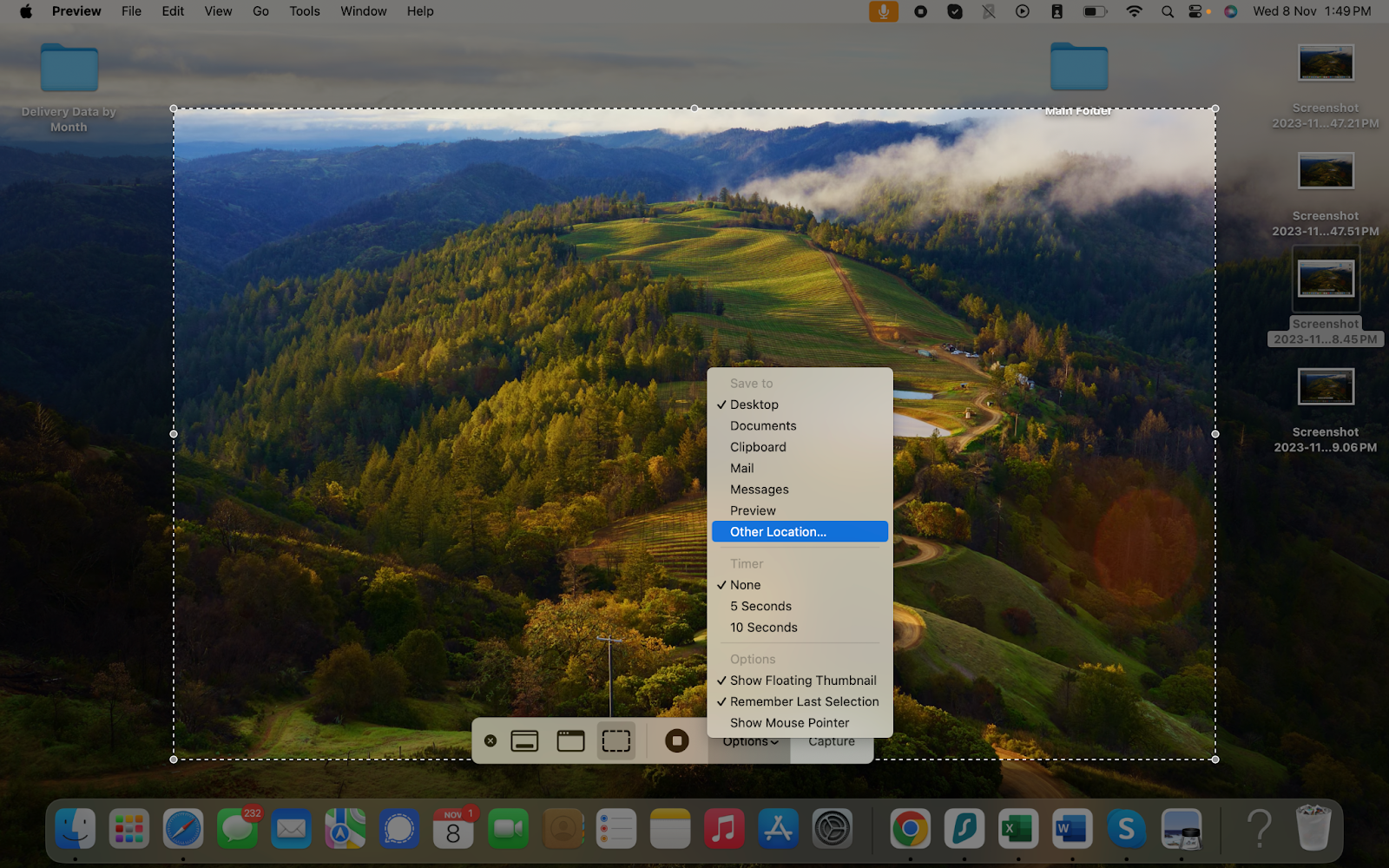1389x868 pixels.
Task: Select the Delivery Data by Month folder
Action: (69, 69)
